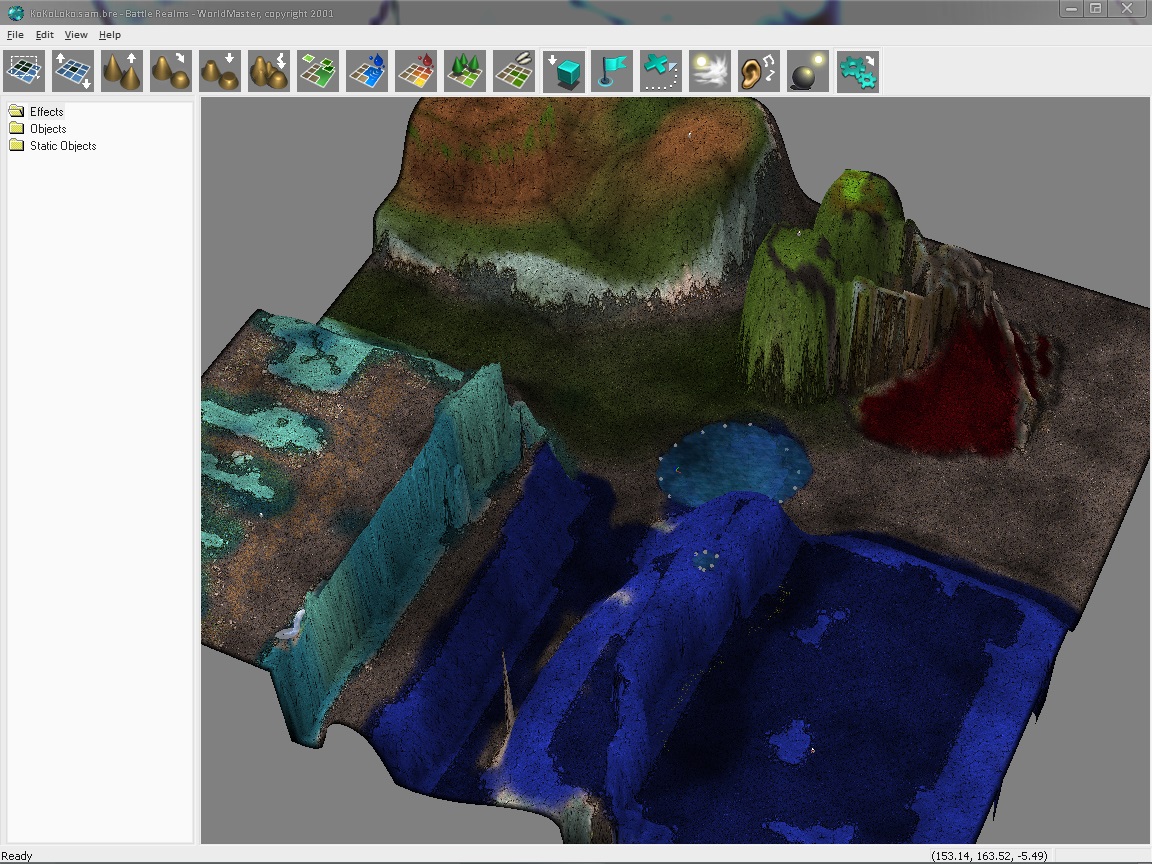Click the raise terrain cones icon
This screenshot has width=1152, height=864.
[x=122, y=72]
